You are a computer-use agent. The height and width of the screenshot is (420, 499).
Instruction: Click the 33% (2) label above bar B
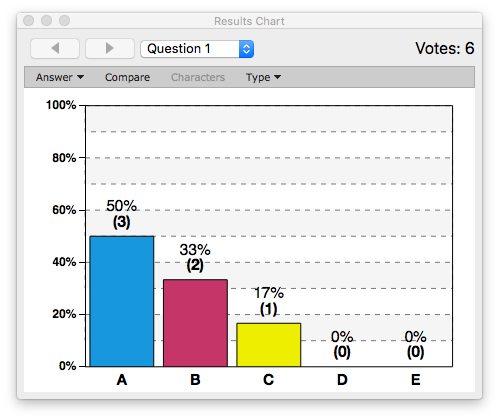coord(195,257)
